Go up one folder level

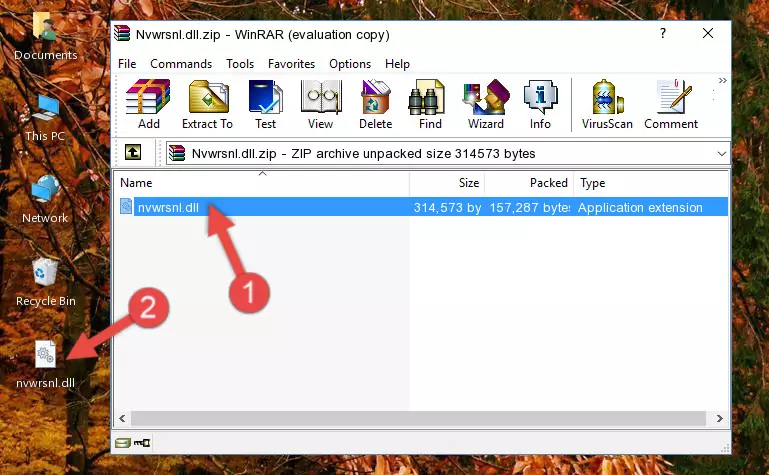tap(133, 152)
